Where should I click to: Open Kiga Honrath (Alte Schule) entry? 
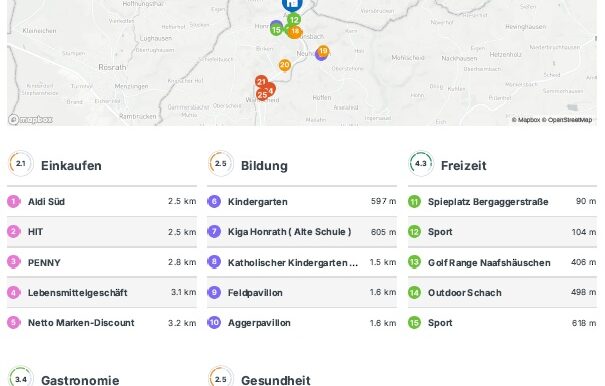coord(302,232)
